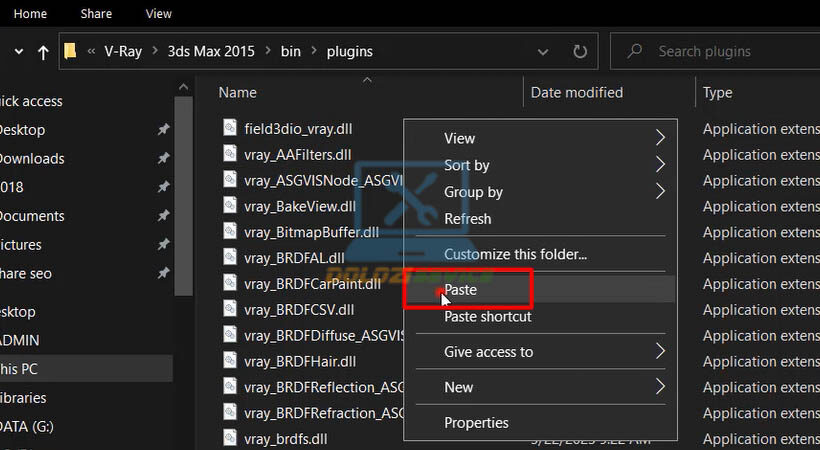Viewport: 820px width, 450px height.
Task: Open ADMIN in navigation pane
Action: click(x=19, y=340)
